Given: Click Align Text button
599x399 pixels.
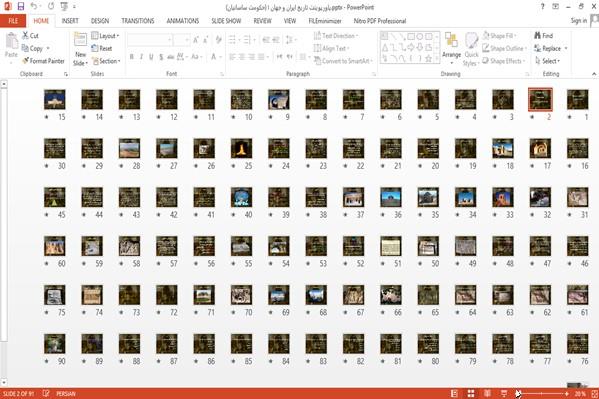Looking at the screenshot, I should coord(331,49).
